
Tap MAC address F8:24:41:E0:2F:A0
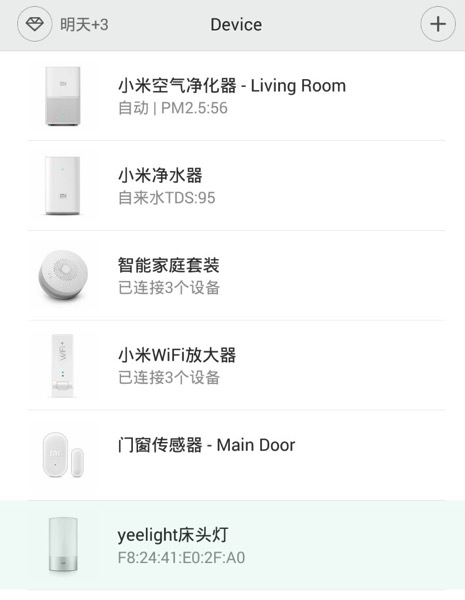tap(181, 558)
